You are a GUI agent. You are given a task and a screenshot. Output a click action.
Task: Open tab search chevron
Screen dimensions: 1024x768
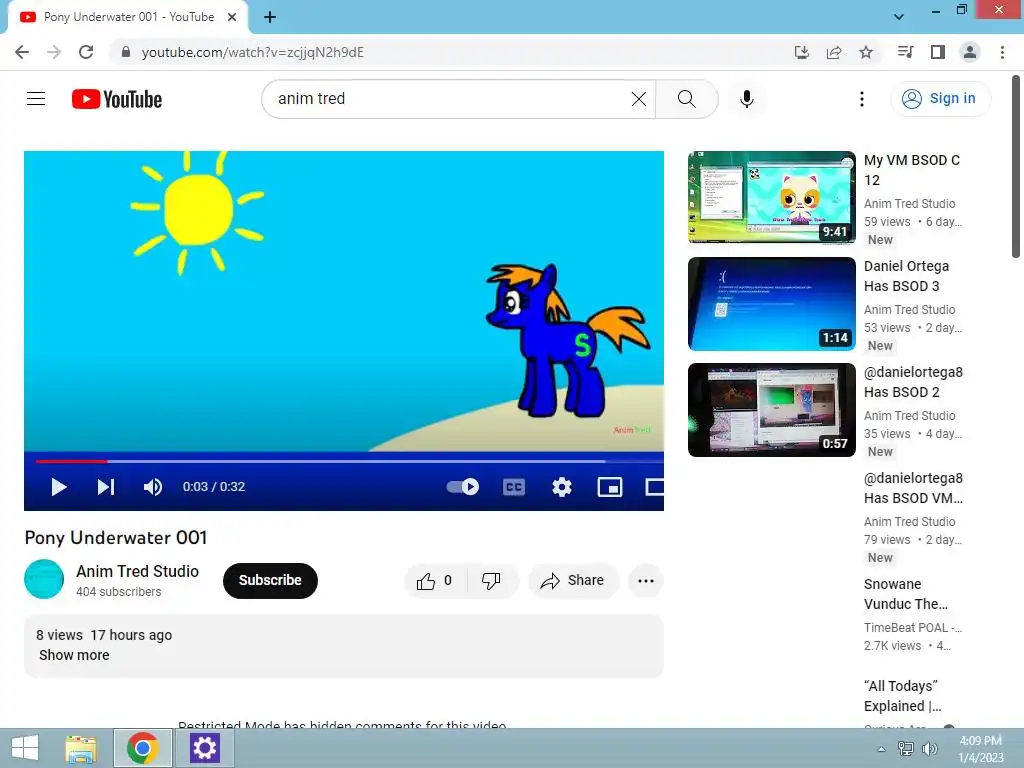click(x=899, y=17)
